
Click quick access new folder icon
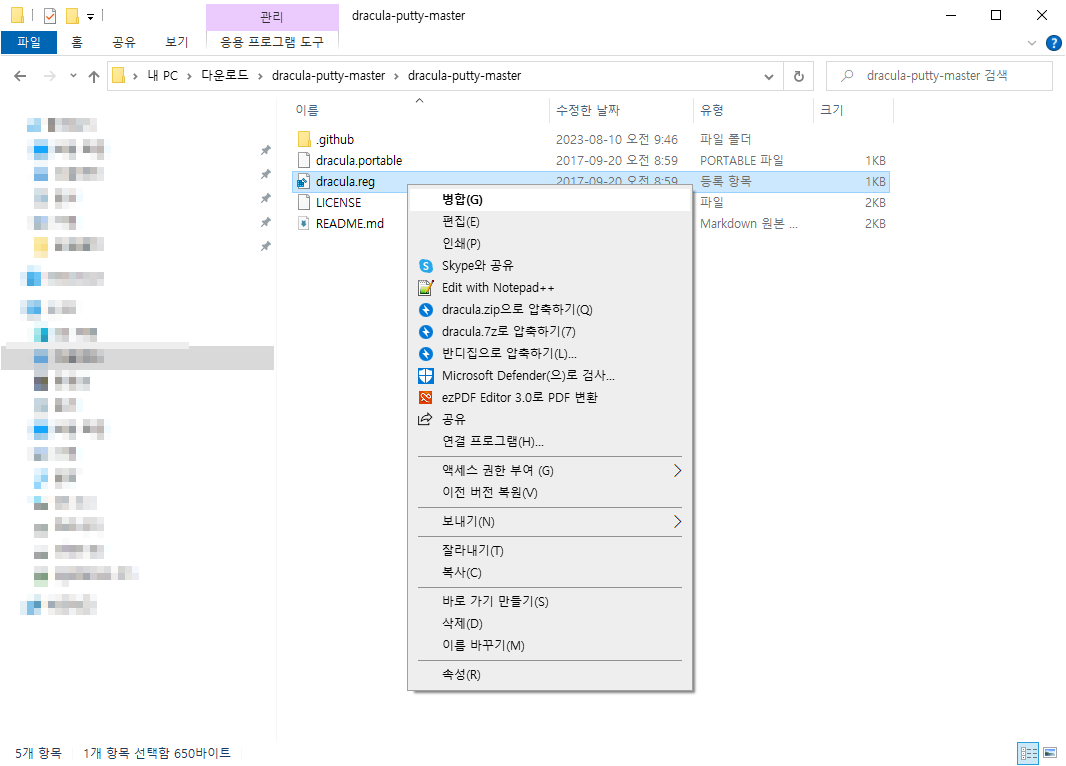(71, 16)
